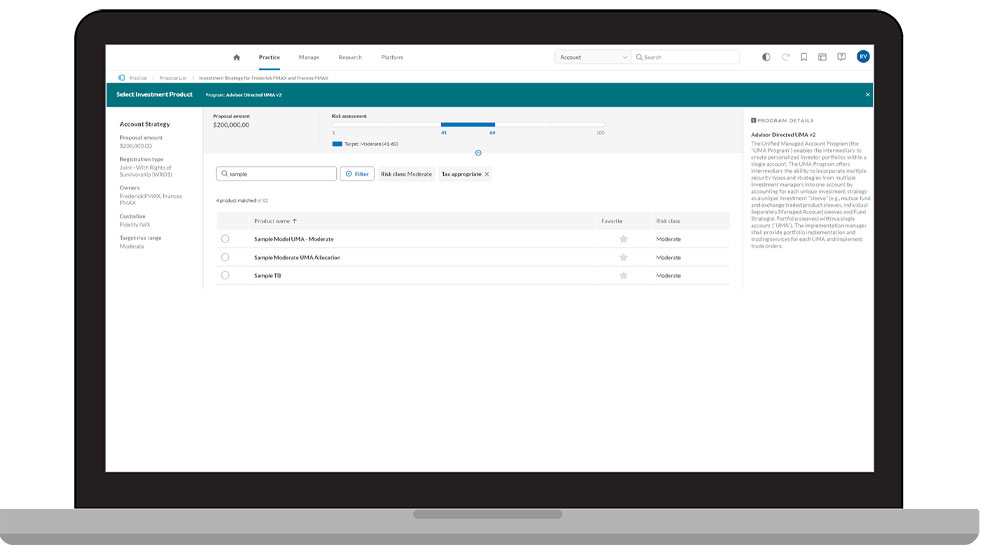Open the bookmarks icon
Screen dimensions: 981x545
click(x=804, y=57)
